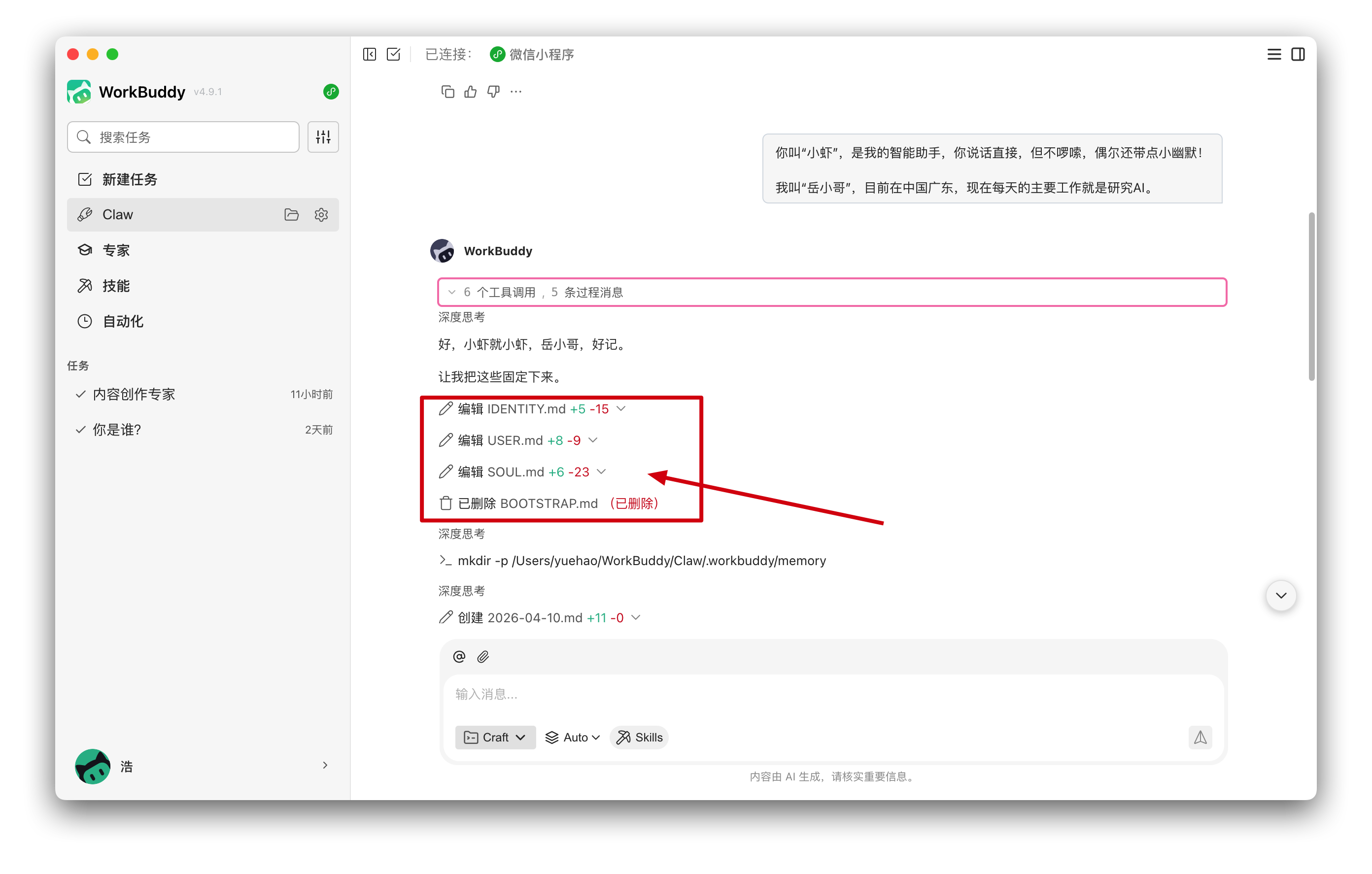Focus the 输入消息 message input box
Image resolution: width=1372 pixels, height=874 pixels.
coord(833,695)
